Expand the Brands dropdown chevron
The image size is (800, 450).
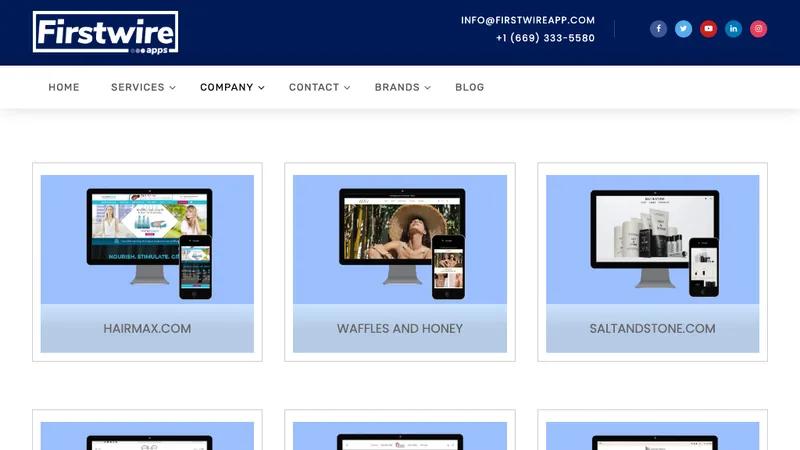pyautogui.click(x=428, y=88)
